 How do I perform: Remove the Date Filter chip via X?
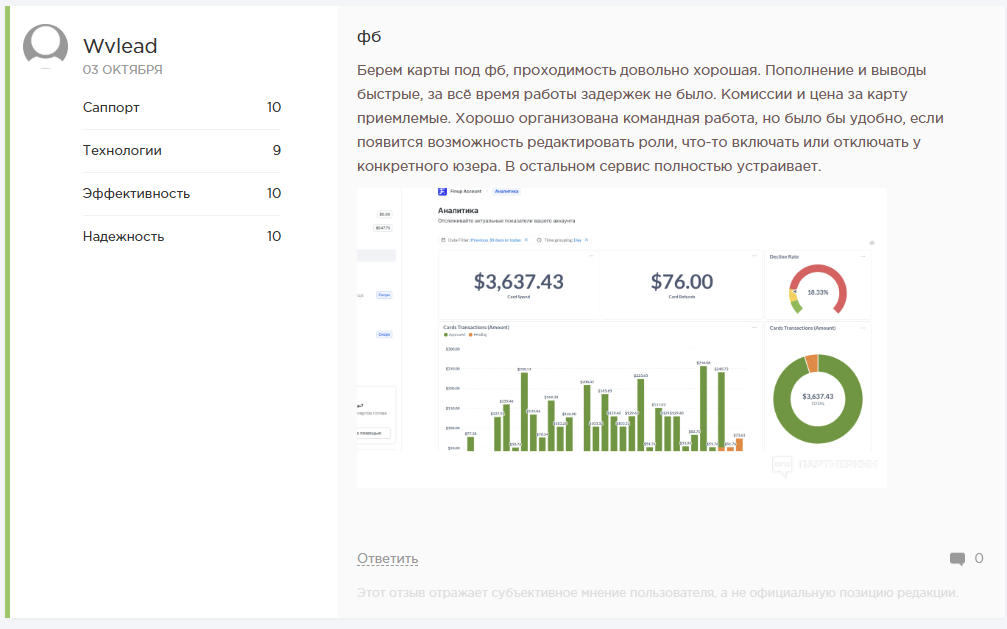[526, 240]
